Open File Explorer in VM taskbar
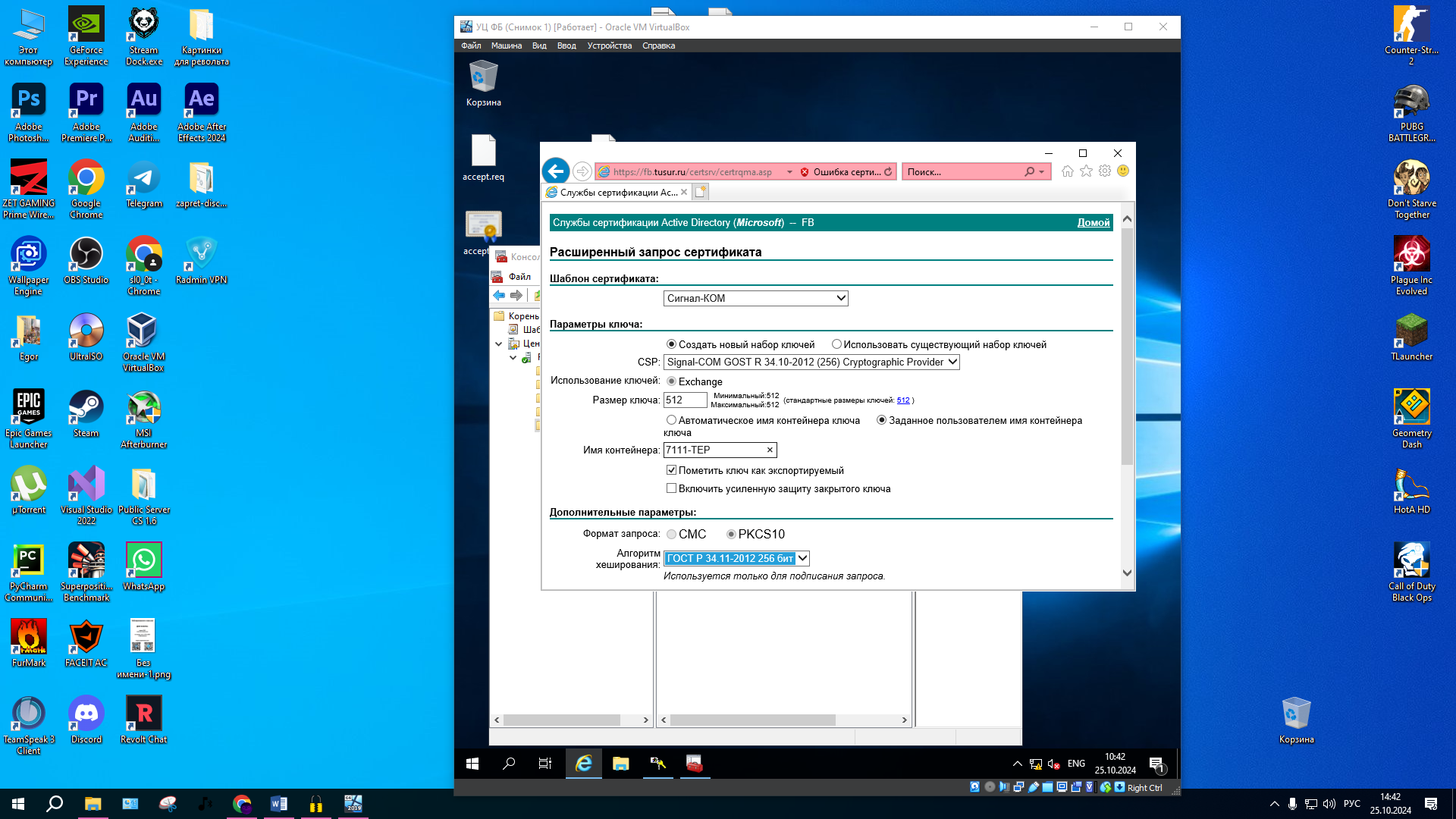This screenshot has width=1456, height=819. coord(620,764)
